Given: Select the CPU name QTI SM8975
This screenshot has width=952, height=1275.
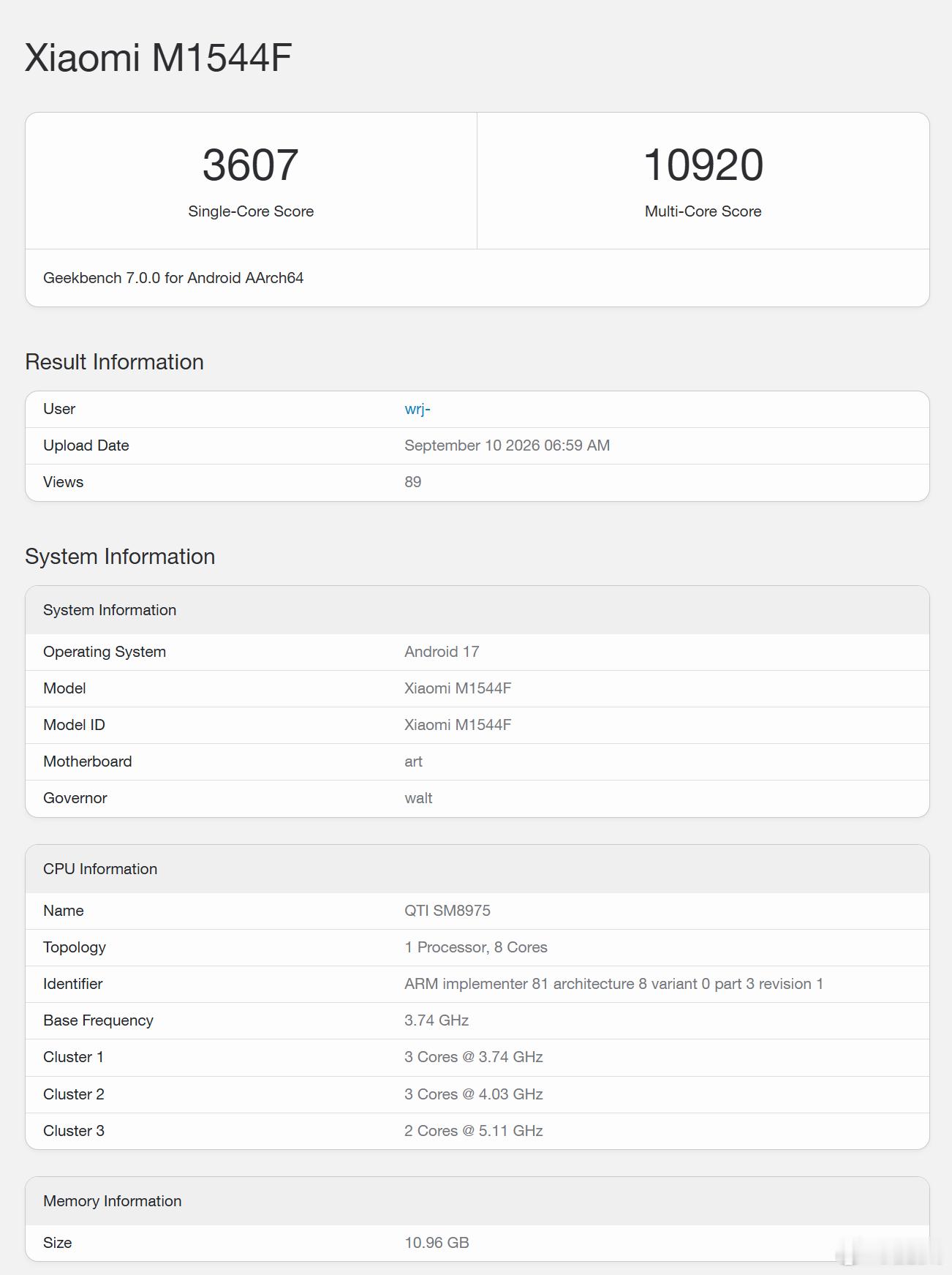Looking at the screenshot, I should (447, 911).
